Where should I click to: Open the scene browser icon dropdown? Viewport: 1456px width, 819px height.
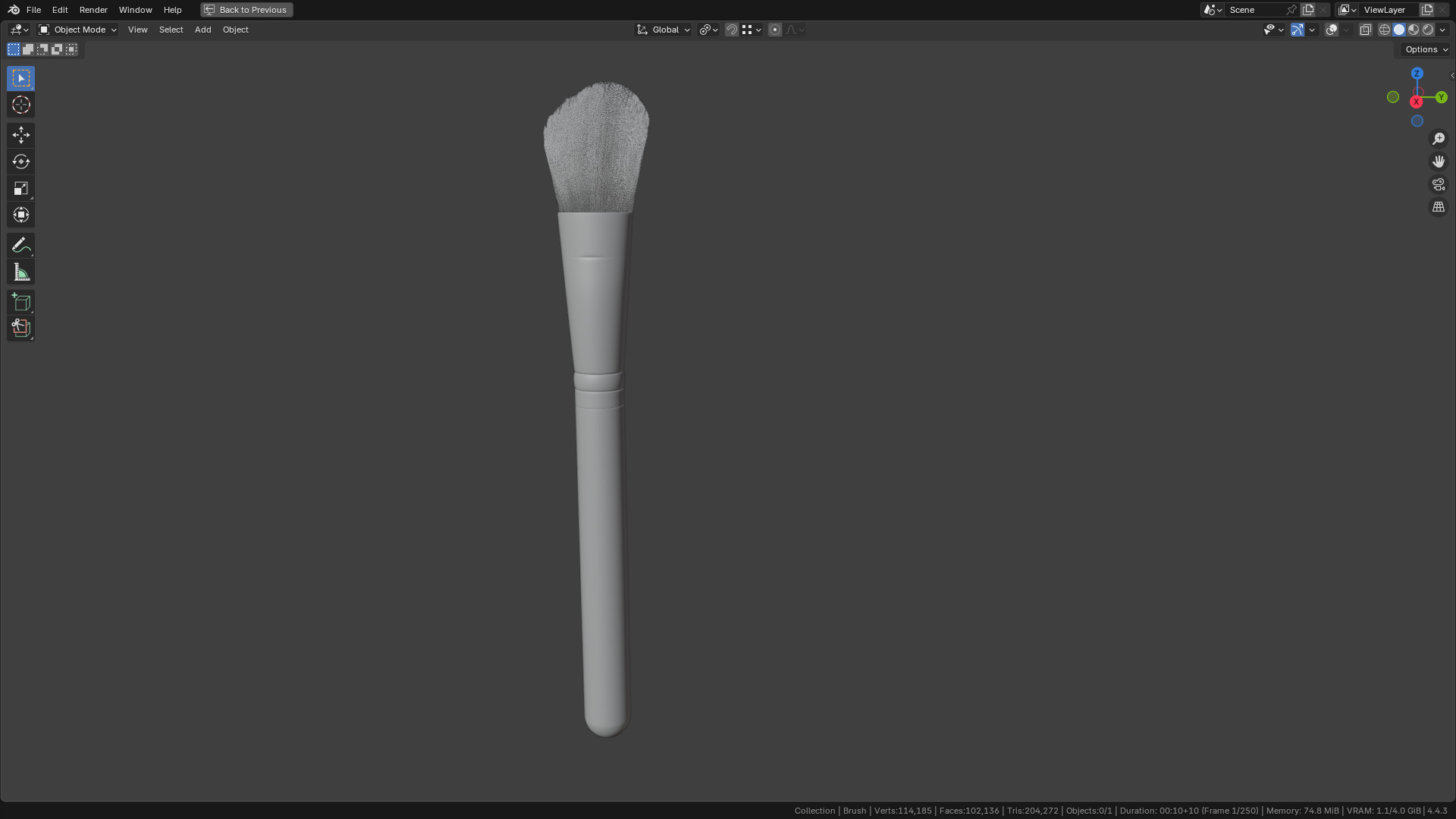1213,10
